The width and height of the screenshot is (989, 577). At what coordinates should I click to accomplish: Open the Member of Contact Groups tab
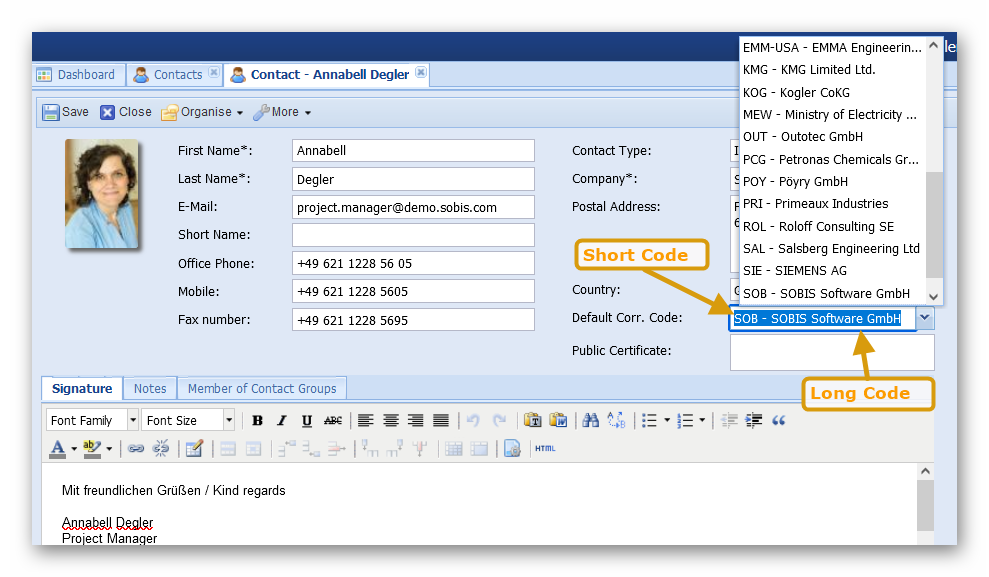(x=263, y=388)
